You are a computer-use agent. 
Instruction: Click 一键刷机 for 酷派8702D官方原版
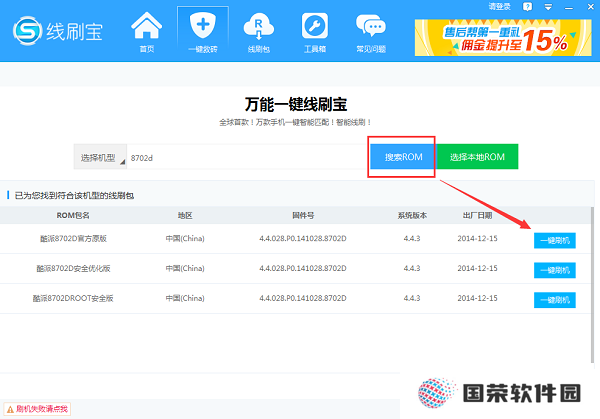[555, 240]
